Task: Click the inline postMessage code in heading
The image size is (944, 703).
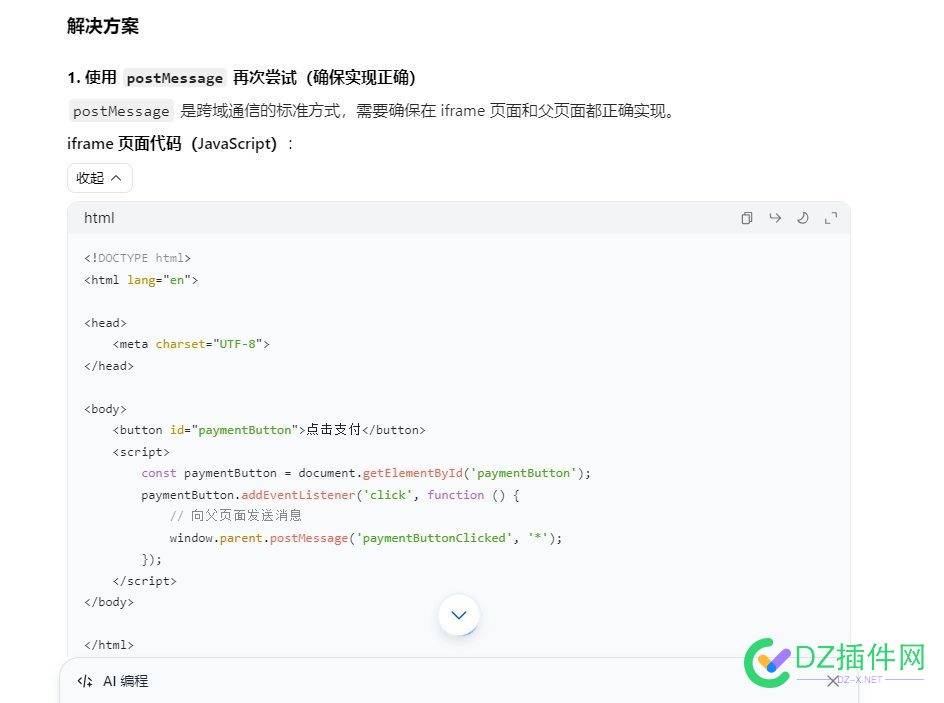Action: tap(175, 78)
